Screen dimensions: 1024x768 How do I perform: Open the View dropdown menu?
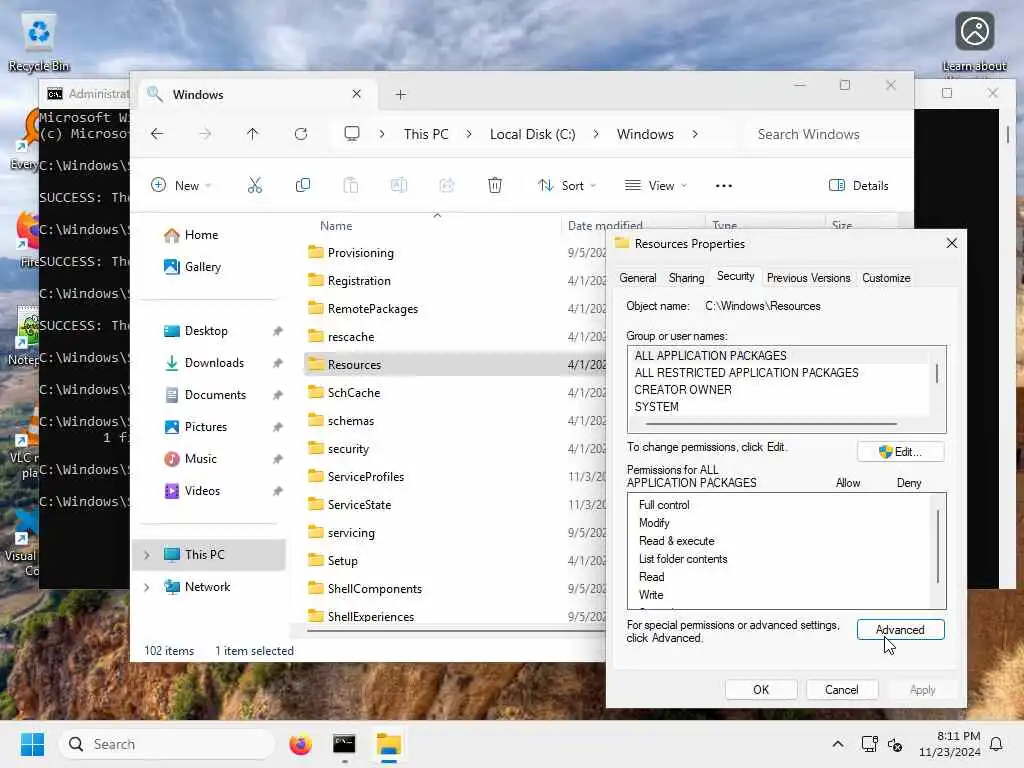click(656, 185)
